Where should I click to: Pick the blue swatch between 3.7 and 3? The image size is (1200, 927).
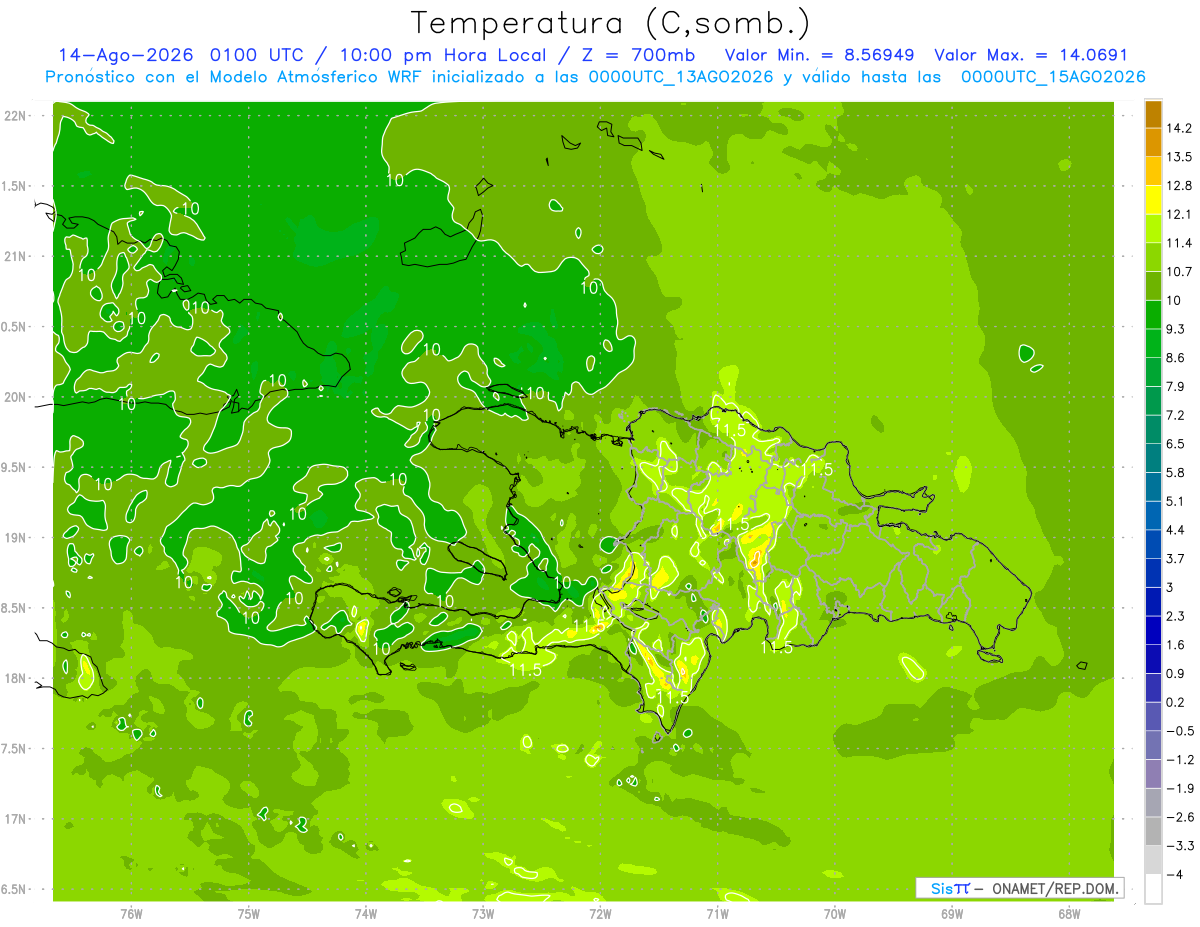pyautogui.click(x=1153, y=573)
